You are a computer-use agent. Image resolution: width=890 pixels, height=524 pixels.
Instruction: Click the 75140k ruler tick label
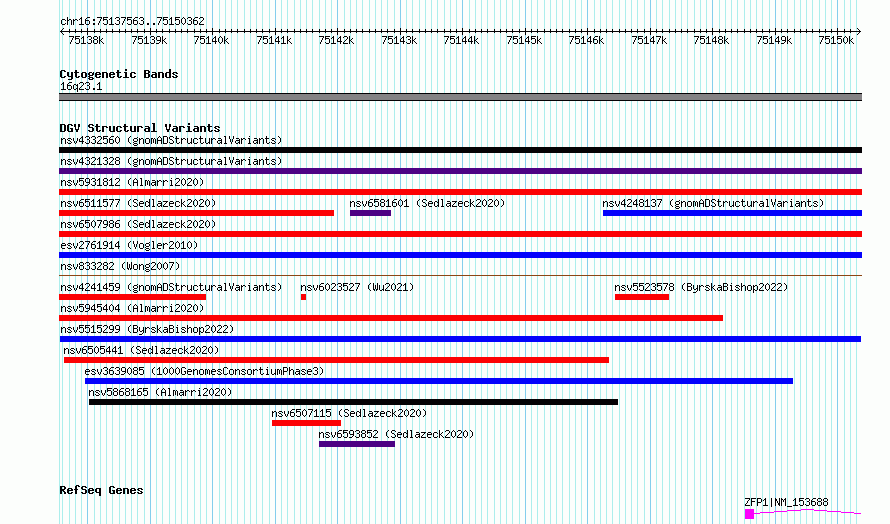(211, 40)
